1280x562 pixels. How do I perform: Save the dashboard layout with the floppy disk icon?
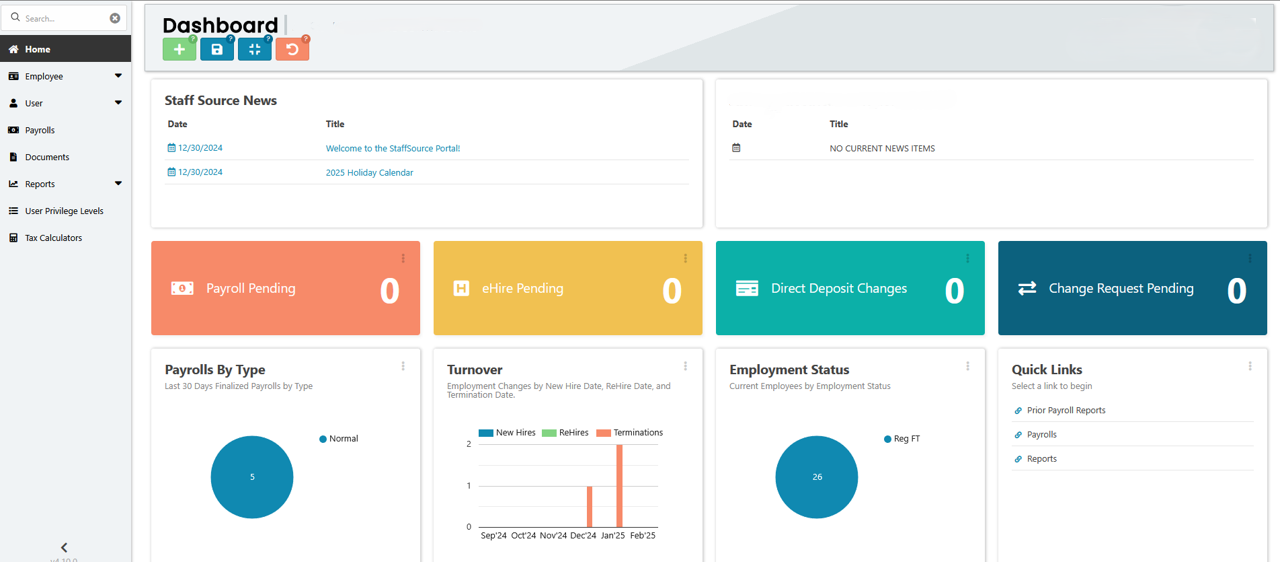(217, 49)
